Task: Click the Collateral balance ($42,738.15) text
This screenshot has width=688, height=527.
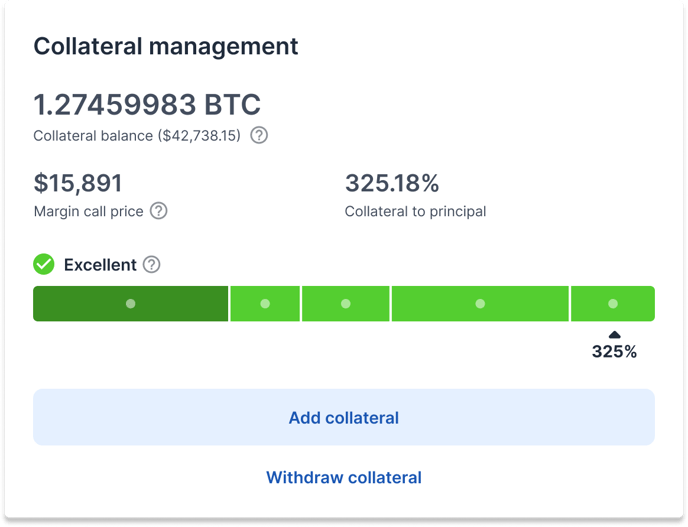Action: [137, 136]
